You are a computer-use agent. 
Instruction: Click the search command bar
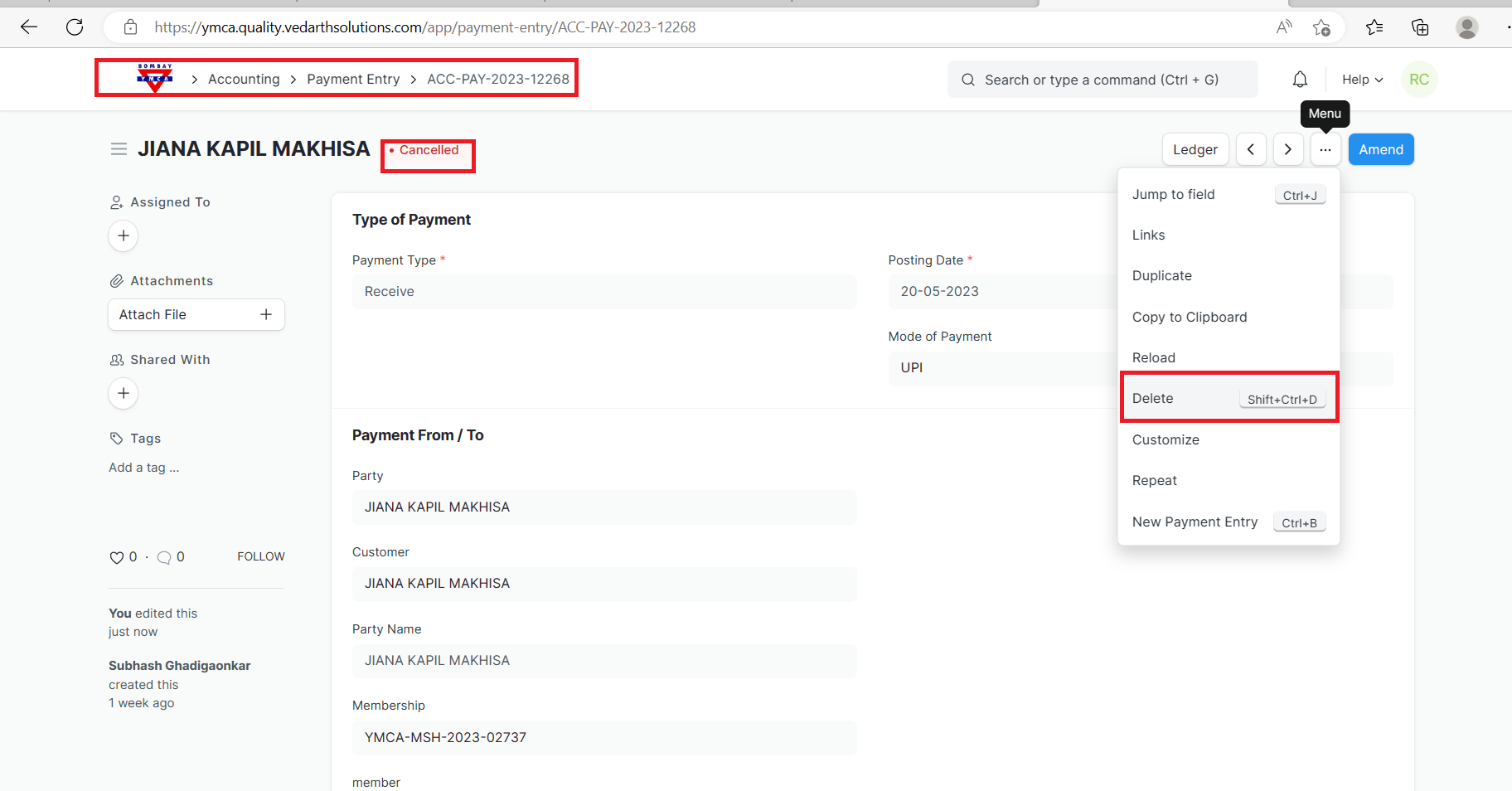(x=1101, y=80)
